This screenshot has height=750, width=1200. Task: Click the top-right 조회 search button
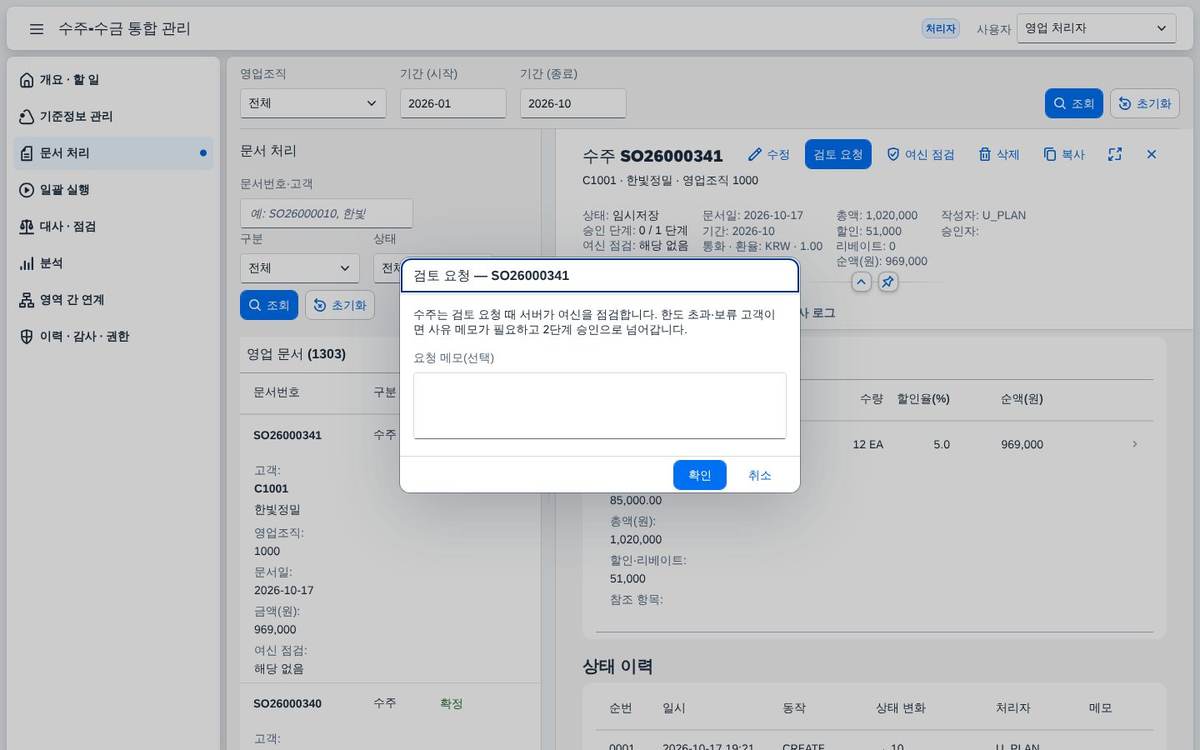tap(1074, 103)
